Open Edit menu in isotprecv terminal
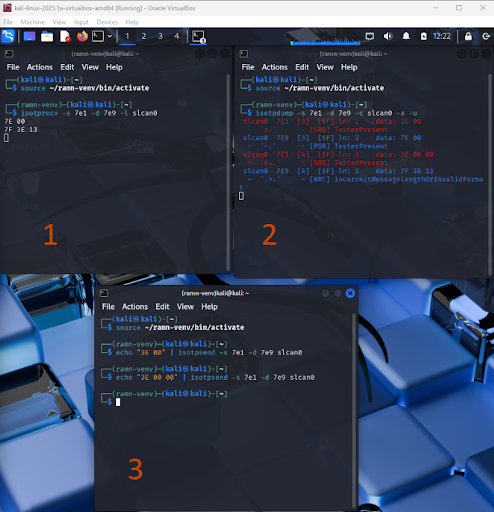The height and width of the screenshot is (512, 494). [67, 67]
